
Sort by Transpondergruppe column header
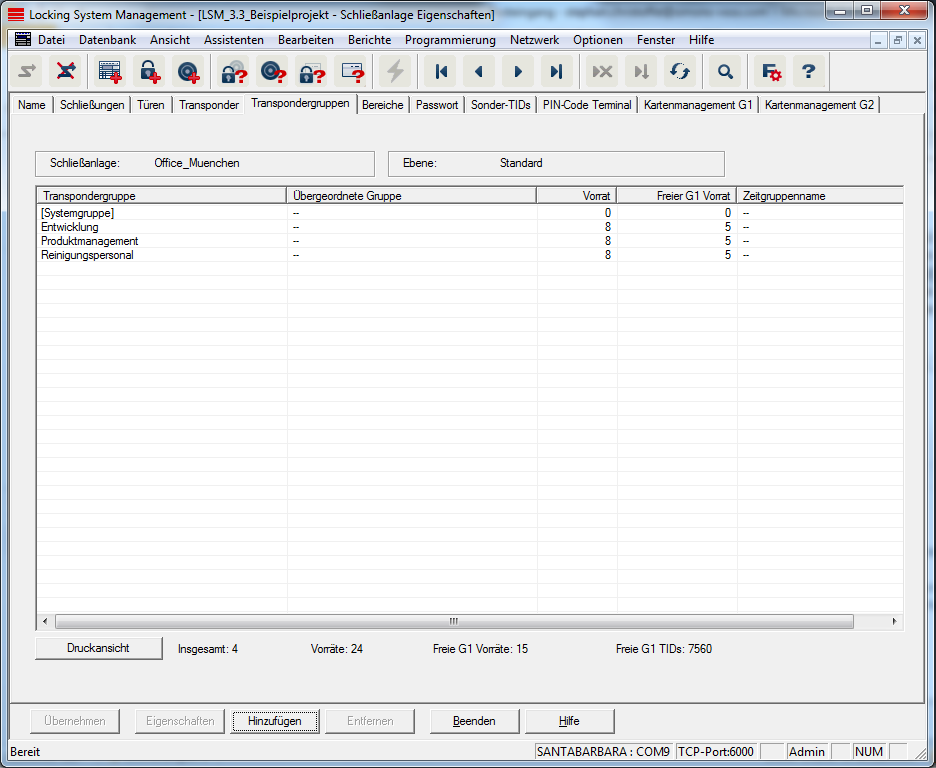(160, 196)
